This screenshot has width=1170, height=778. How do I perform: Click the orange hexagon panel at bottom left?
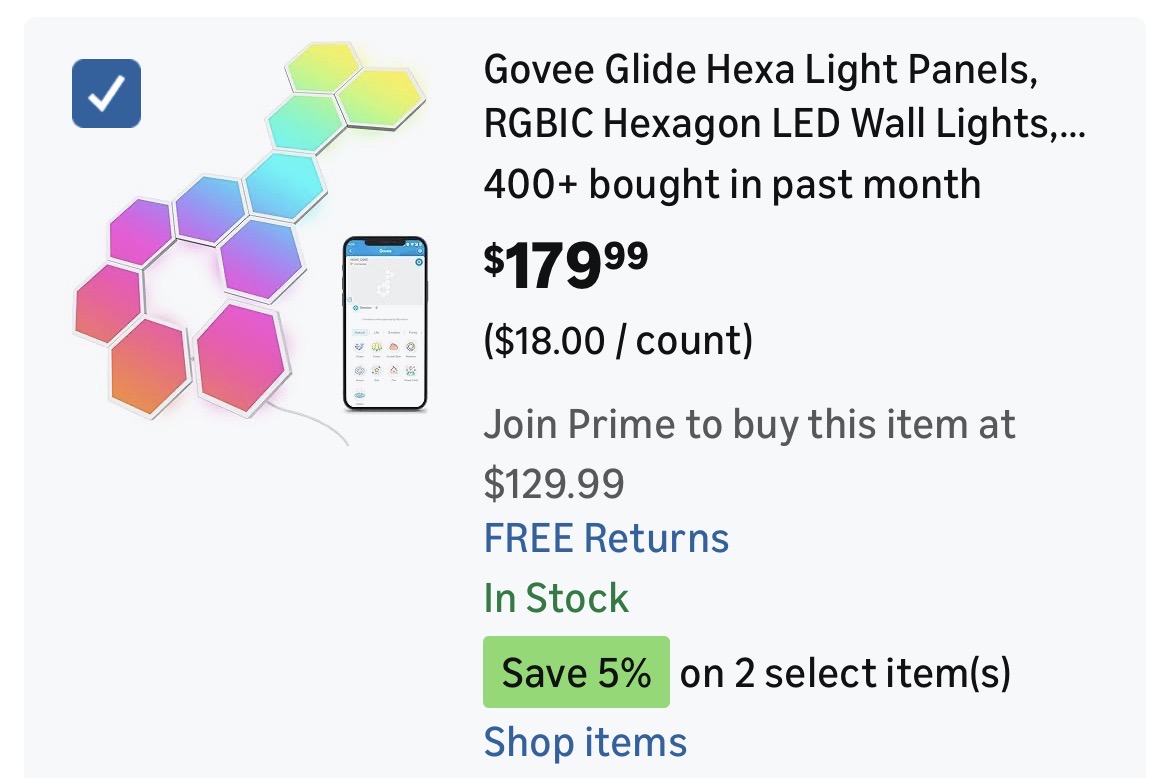(148, 365)
